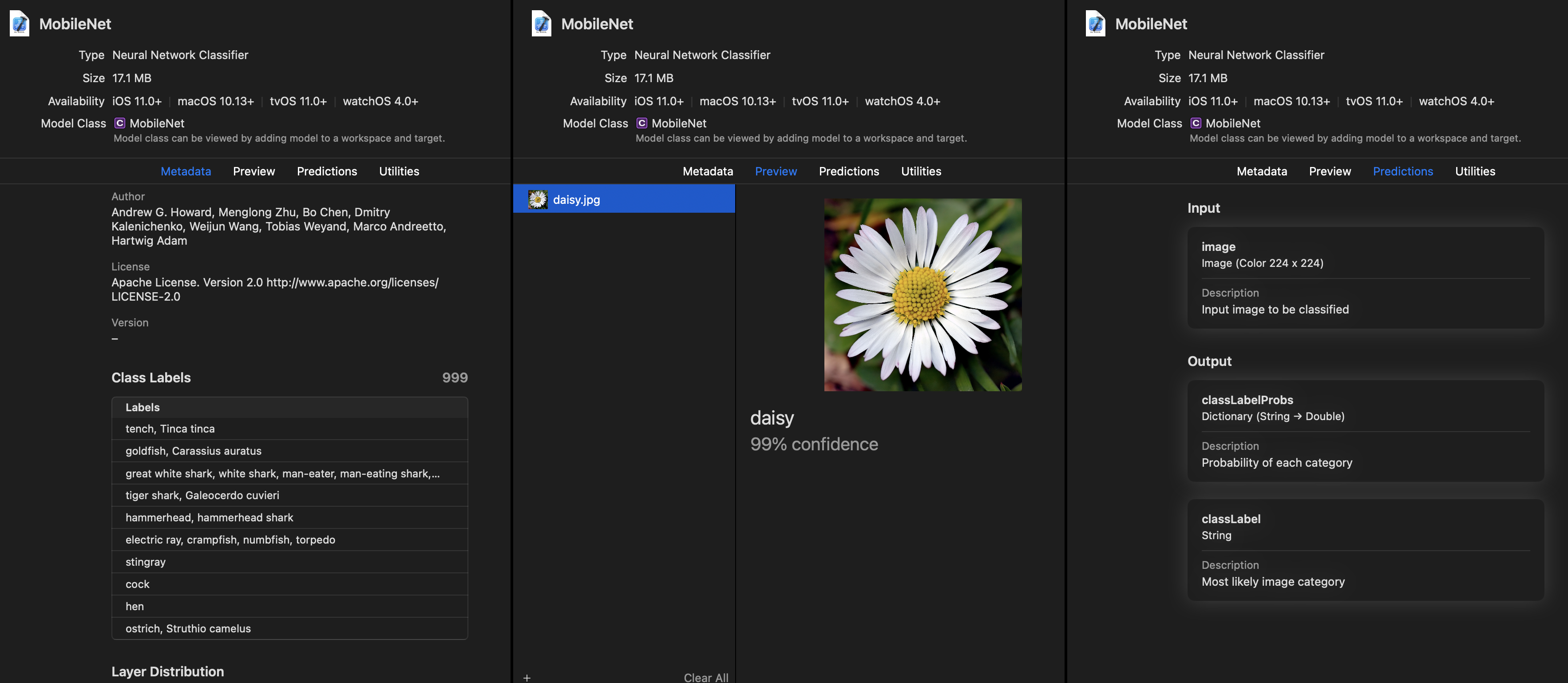Viewport: 1568px width, 683px height.
Task: Click the Author names text
Action: (279, 226)
